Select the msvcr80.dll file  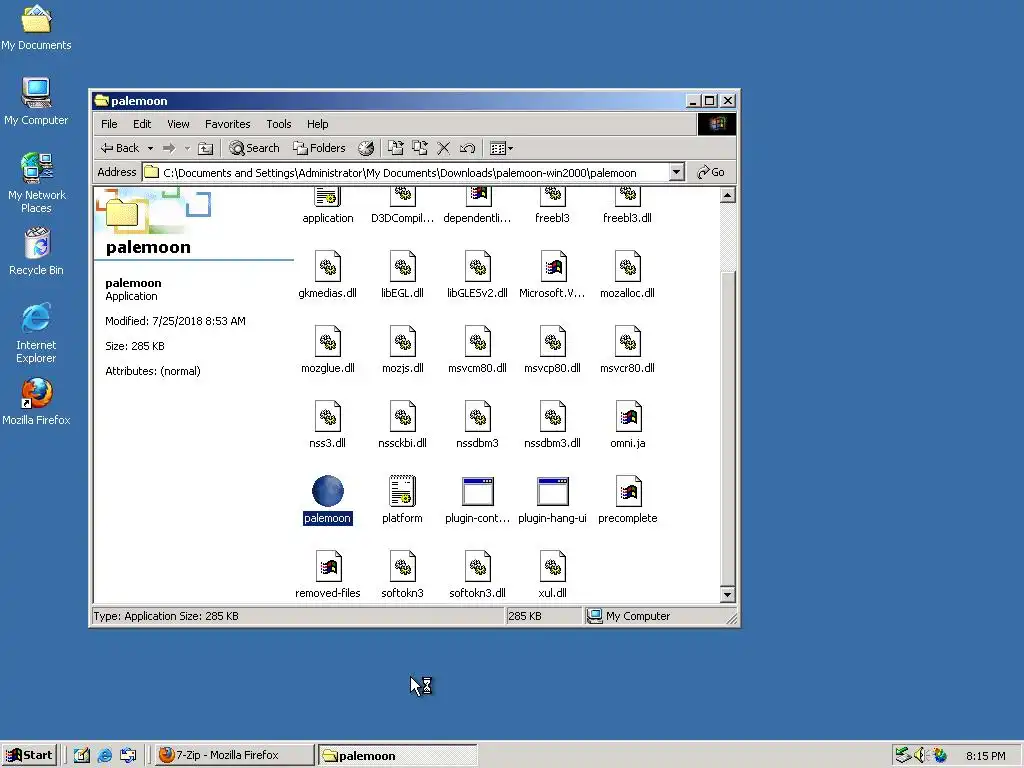pyautogui.click(x=628, y=341)
